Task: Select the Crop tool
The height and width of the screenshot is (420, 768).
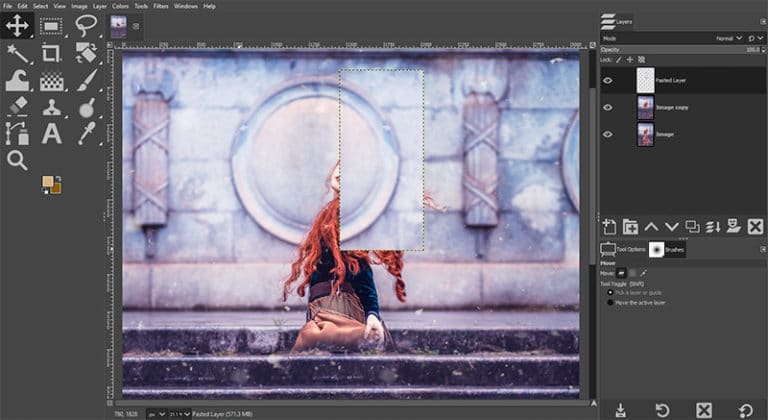Action: coord(51,53)
